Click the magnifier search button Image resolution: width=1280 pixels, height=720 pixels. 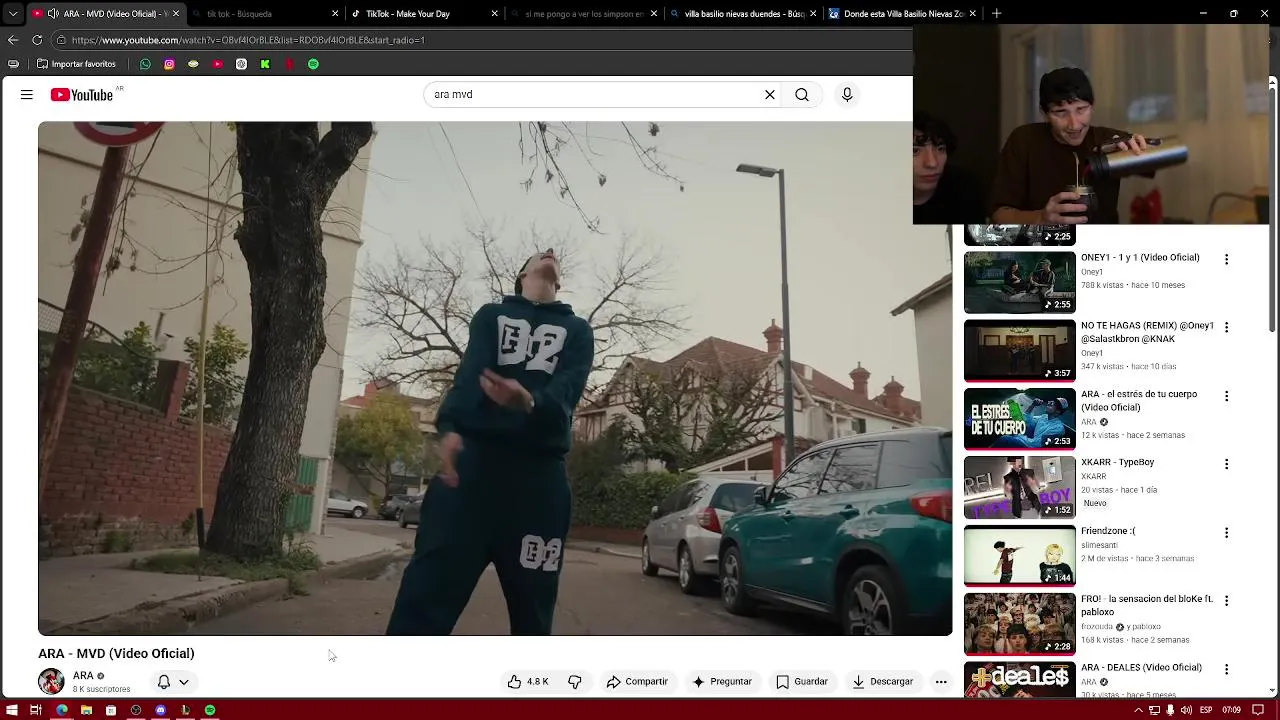[802, 95]
